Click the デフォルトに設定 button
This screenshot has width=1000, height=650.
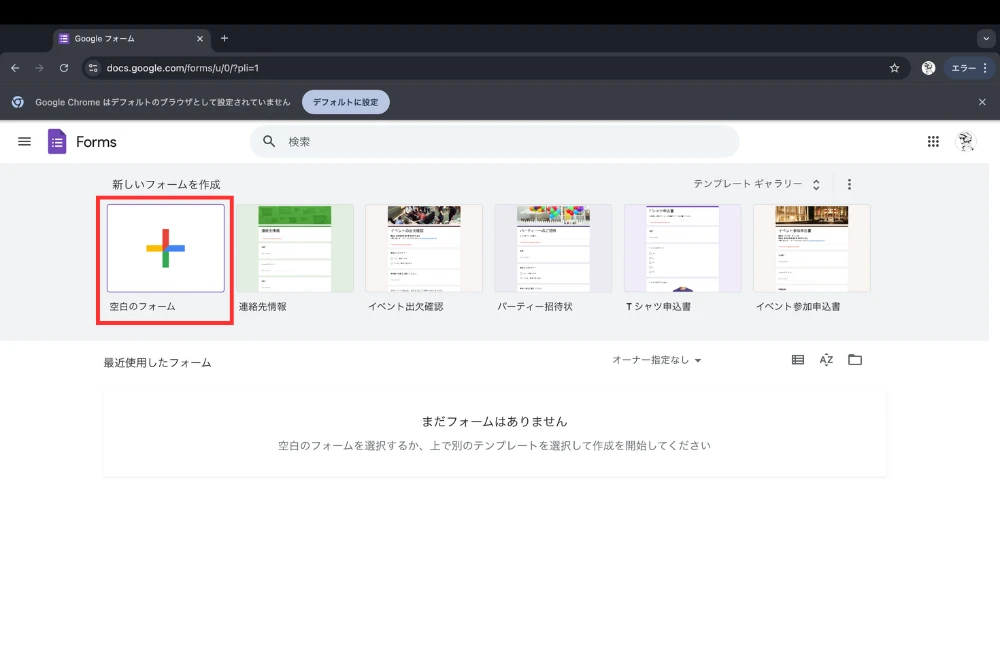(345, 102)
